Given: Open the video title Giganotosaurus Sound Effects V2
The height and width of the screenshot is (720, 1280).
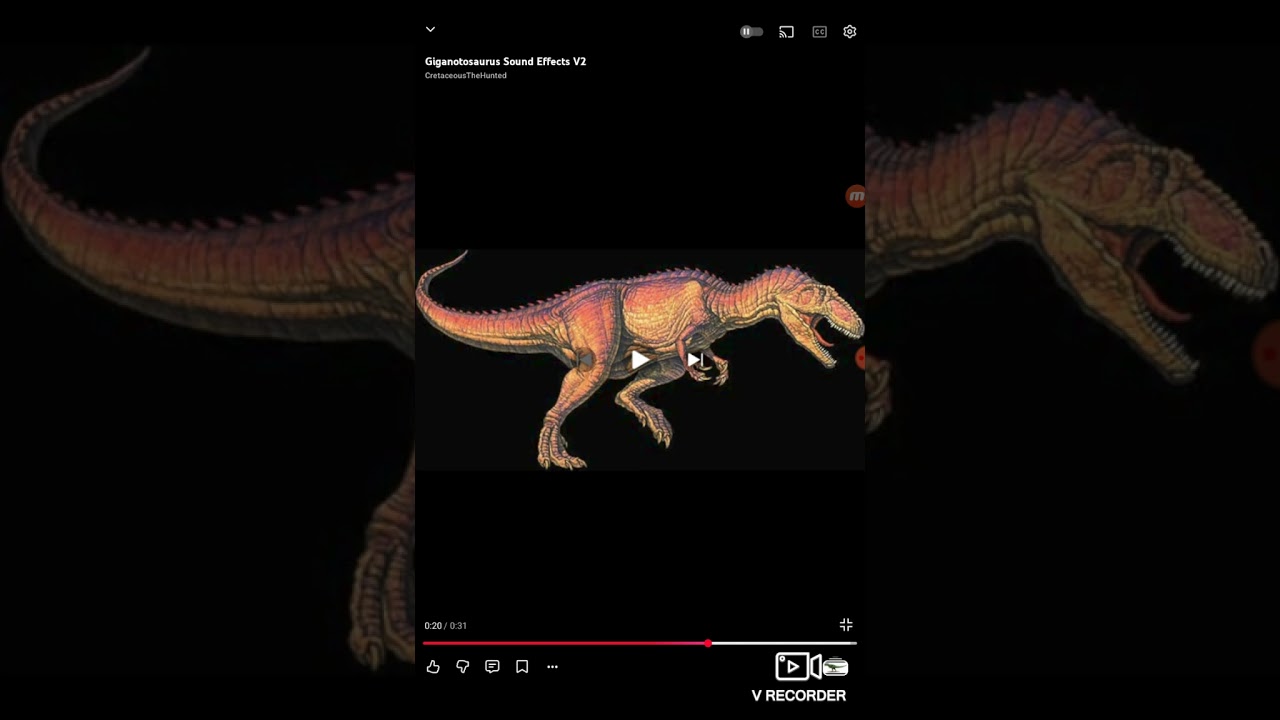Looking at the screenshot, I should coord(505,61).
